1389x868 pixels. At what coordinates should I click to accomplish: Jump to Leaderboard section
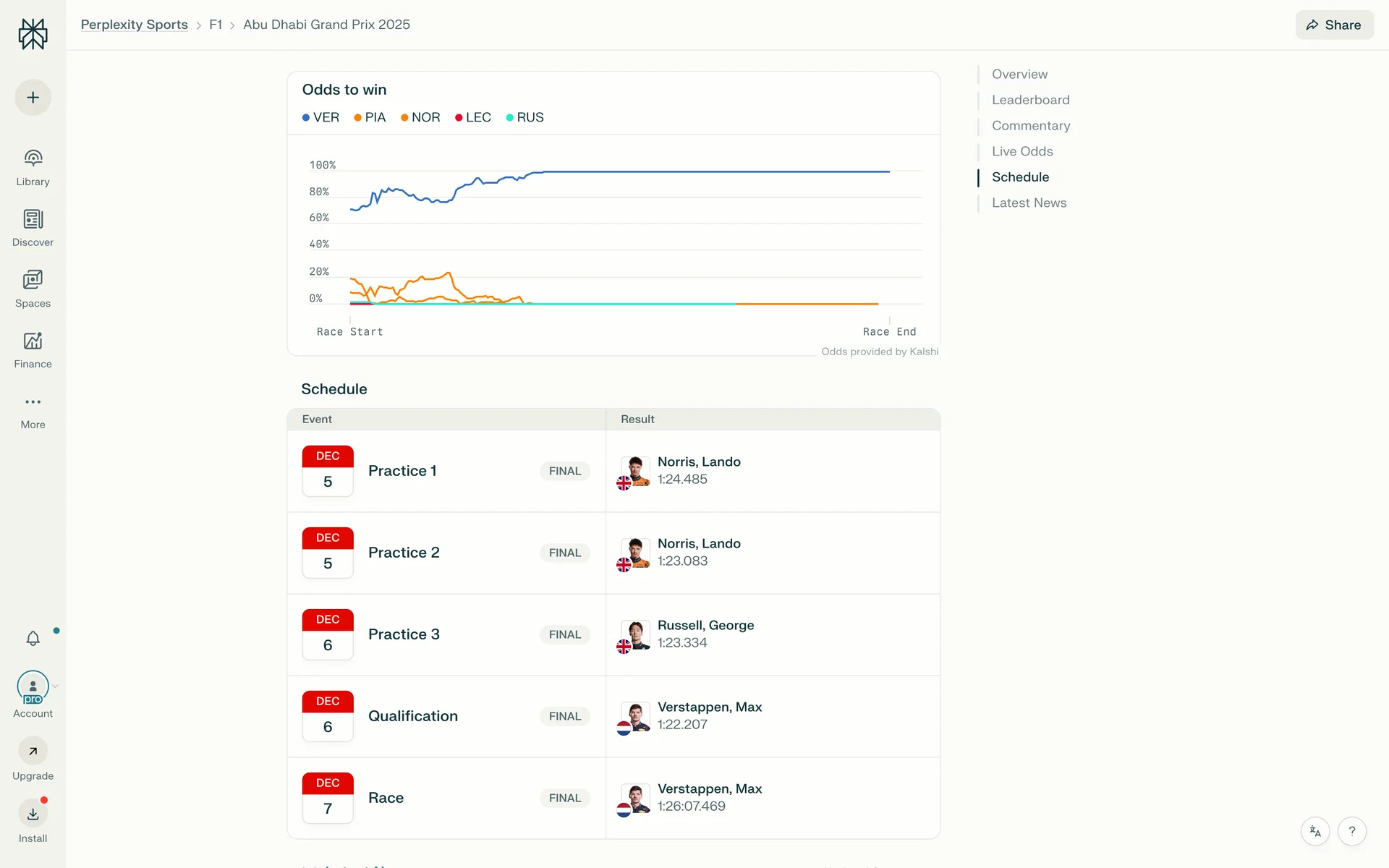tap(1030, 100)
